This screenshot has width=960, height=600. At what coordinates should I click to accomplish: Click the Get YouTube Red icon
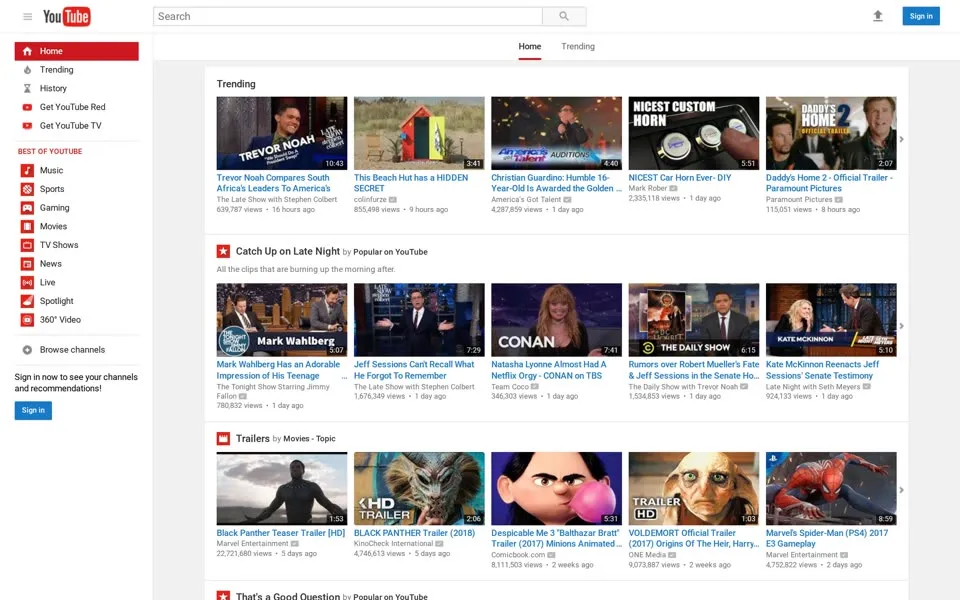point(27,107)
